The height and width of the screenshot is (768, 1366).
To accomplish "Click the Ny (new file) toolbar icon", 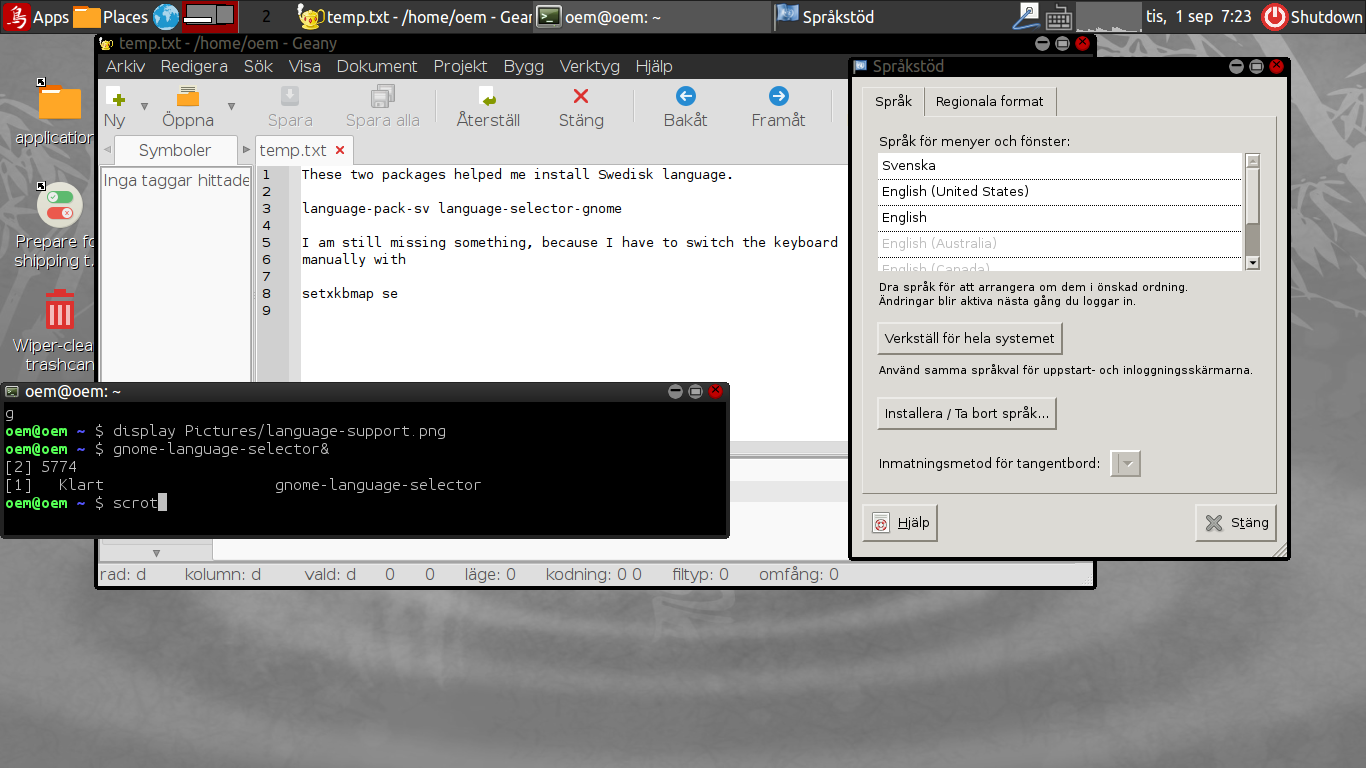I will (115, 97).
